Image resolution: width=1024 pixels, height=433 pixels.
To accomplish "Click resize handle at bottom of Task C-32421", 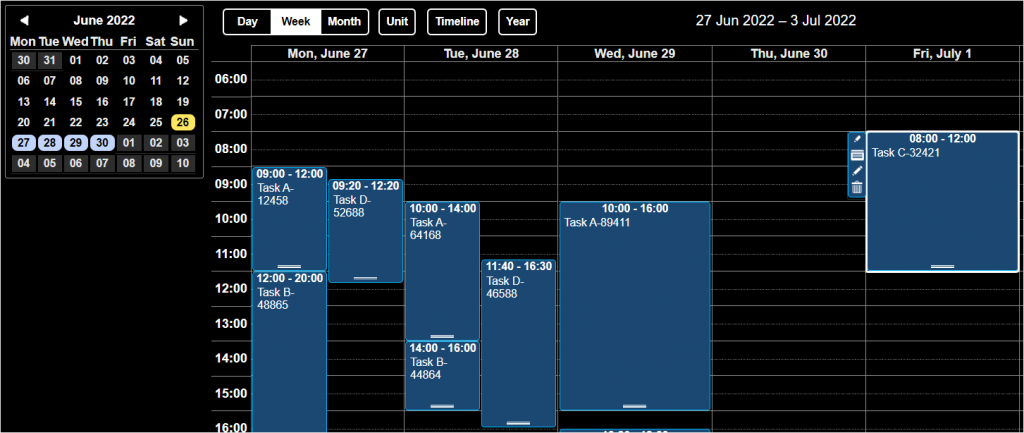I will tap(942, 266).
